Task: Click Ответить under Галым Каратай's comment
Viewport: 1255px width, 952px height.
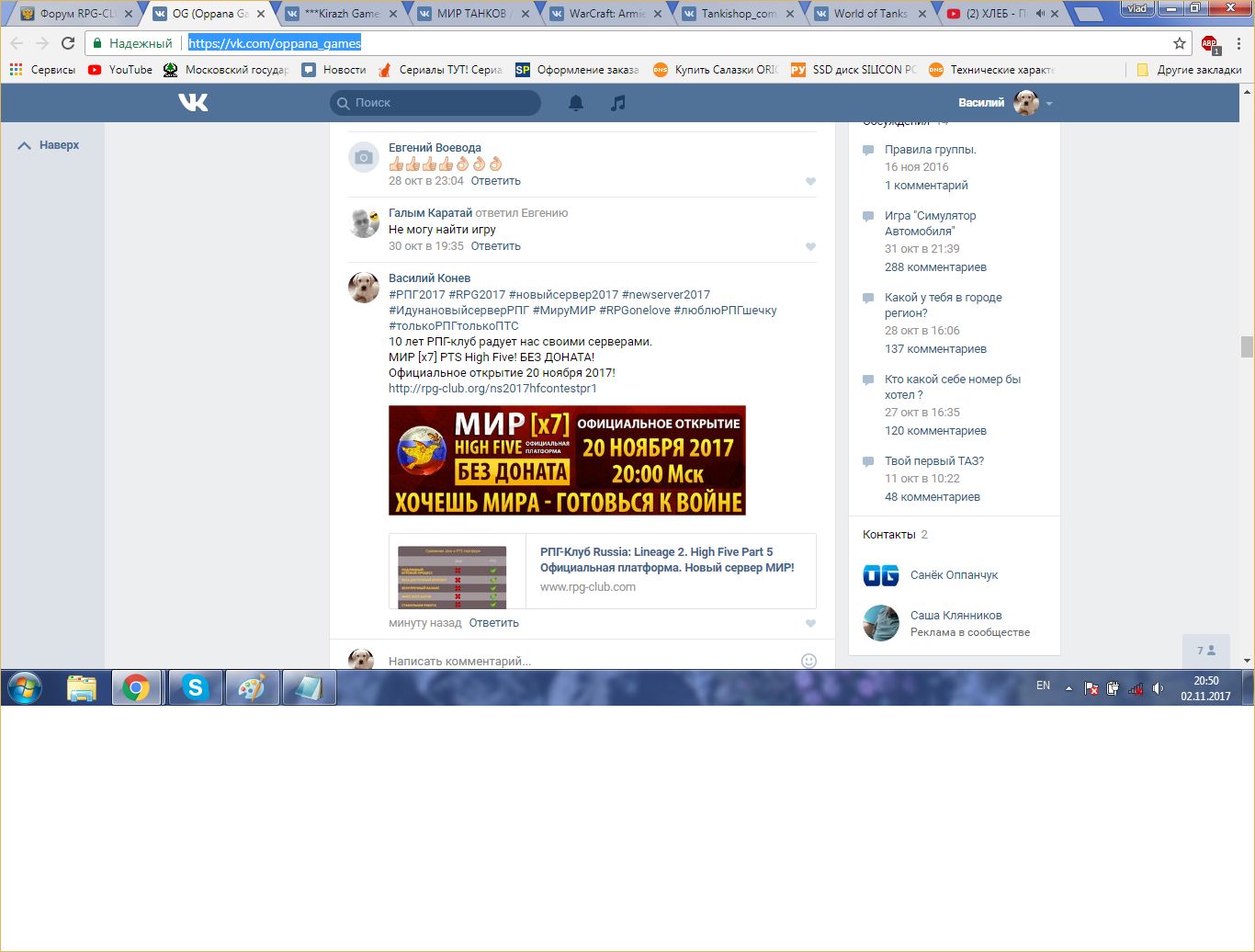Action: pos(495,246)
